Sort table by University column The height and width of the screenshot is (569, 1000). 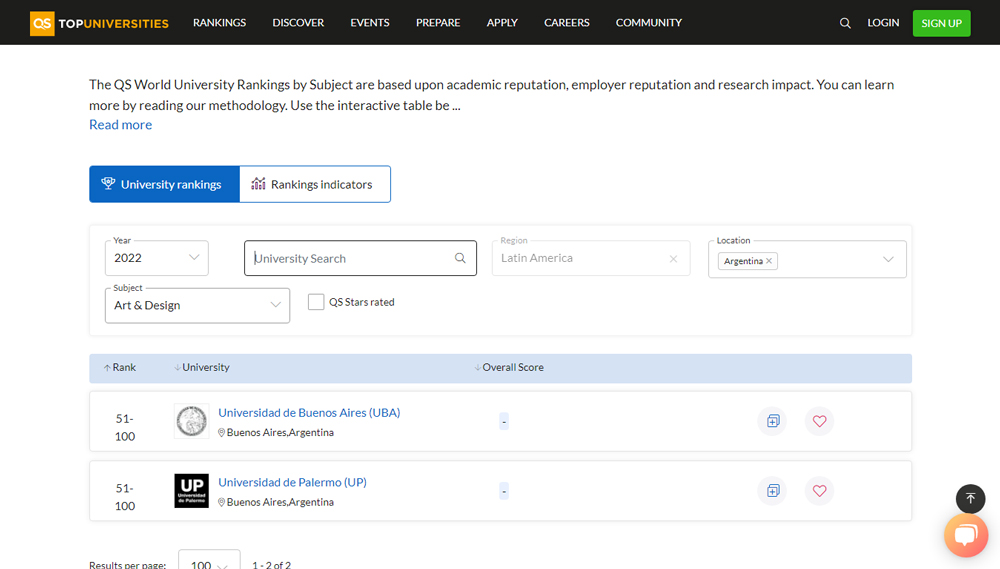coord(202,367)
